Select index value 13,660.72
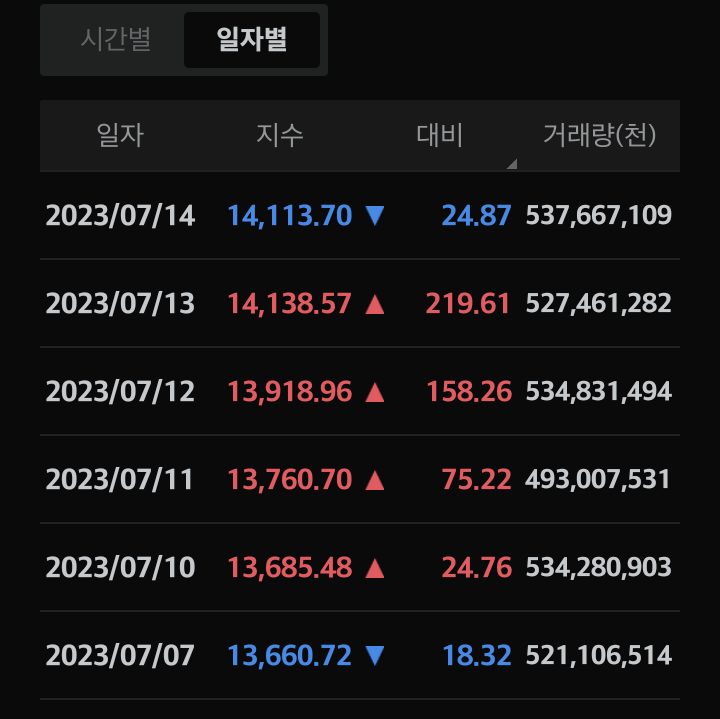 [290, 656]
